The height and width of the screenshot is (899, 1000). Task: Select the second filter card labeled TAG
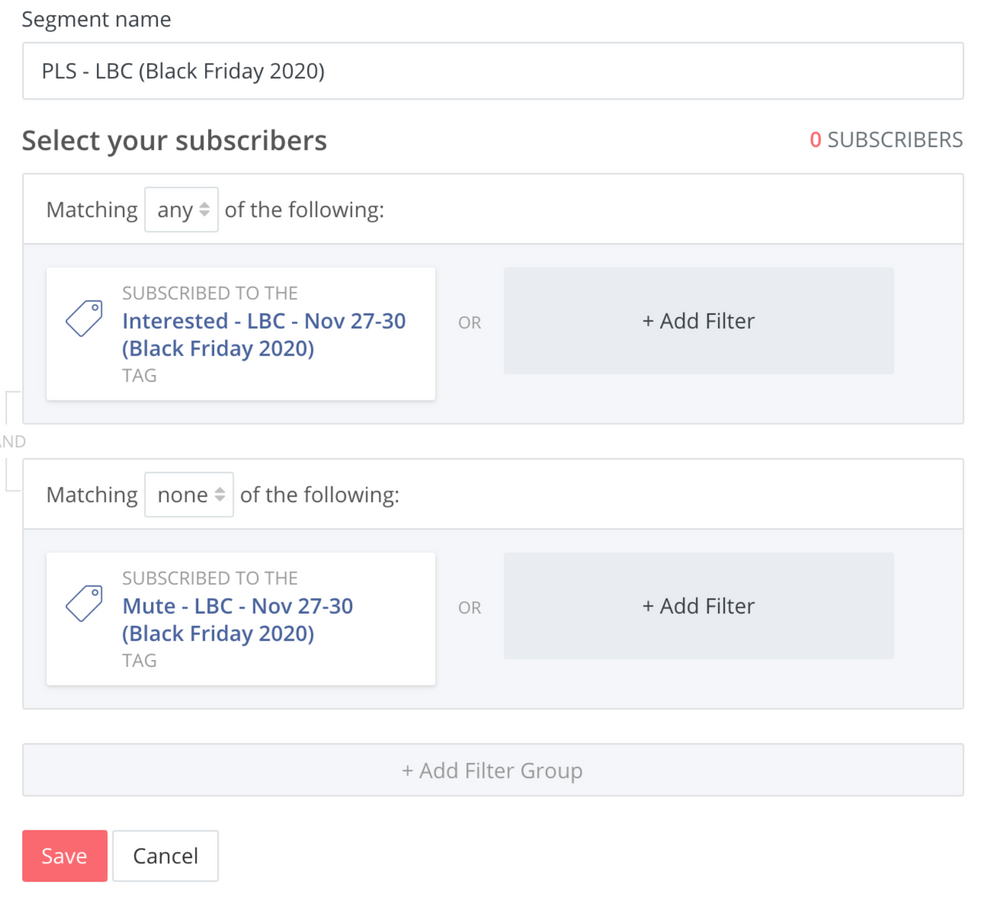click(x=241, y=619)
